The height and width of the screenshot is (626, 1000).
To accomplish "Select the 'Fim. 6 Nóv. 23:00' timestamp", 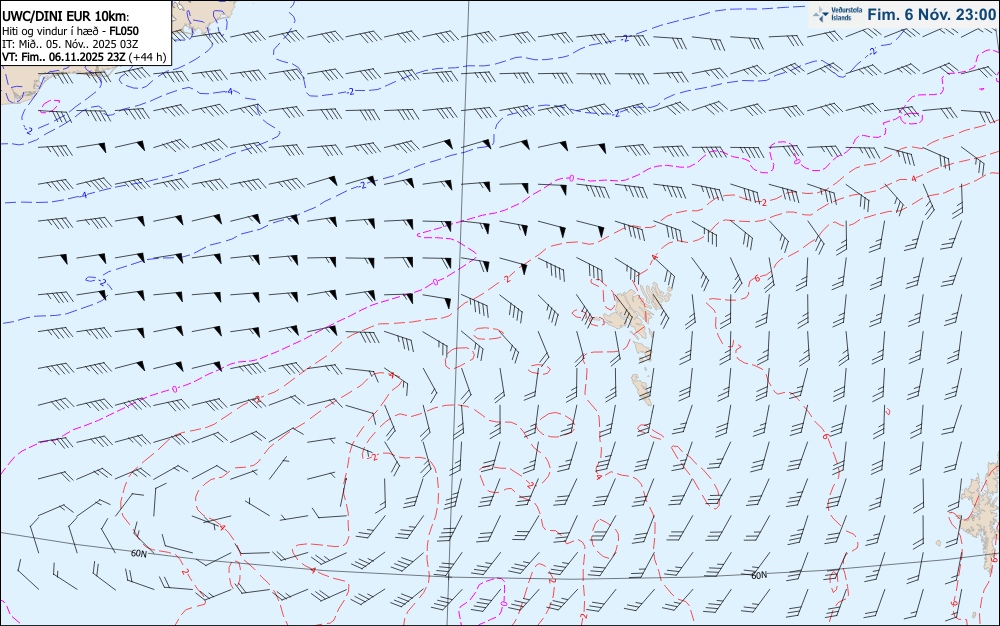I will pyautogui.click(x=932, y=15).
